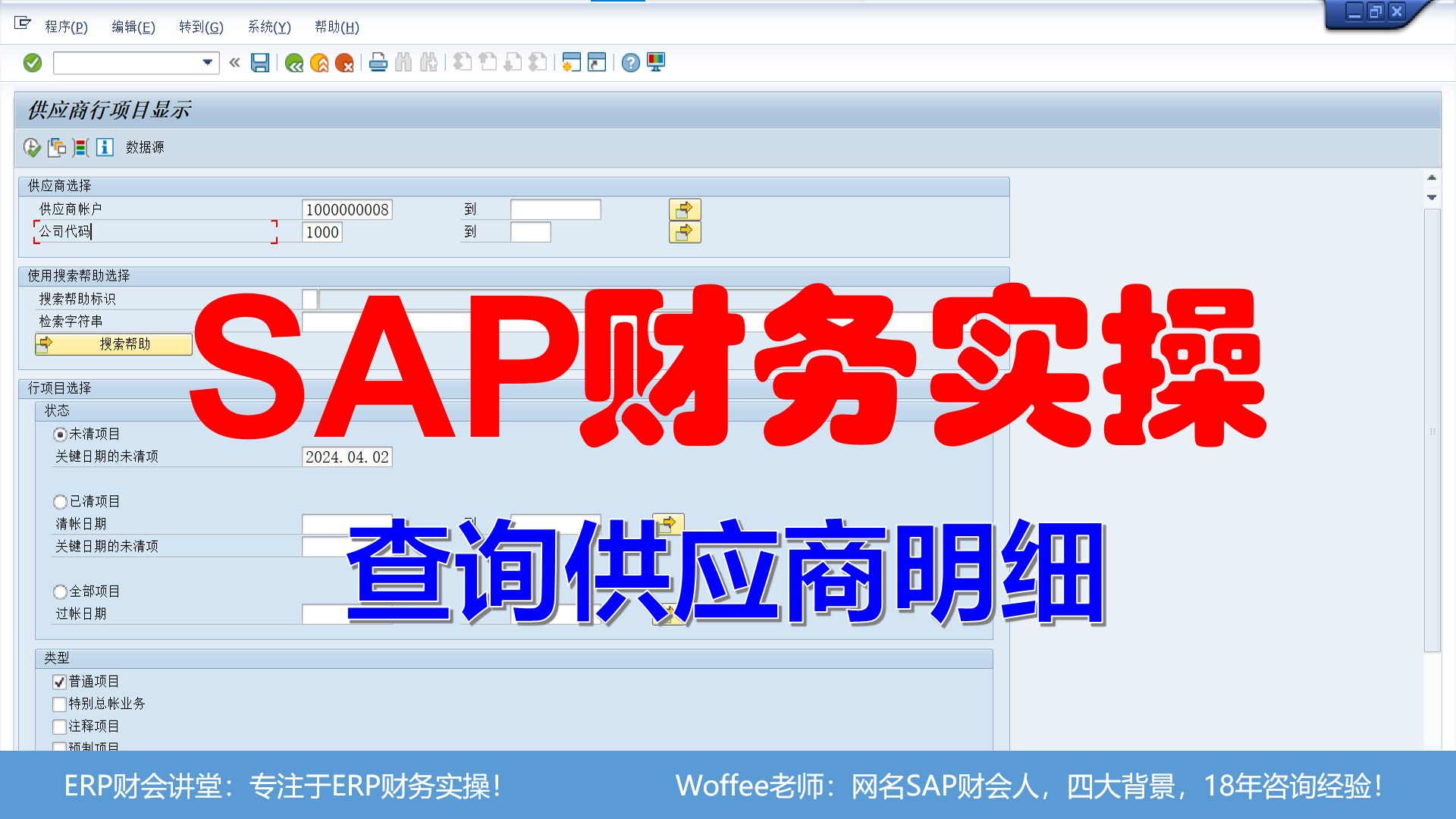Click the Save diskette icon
1456x819 pixels.
(x=260, y=63)
